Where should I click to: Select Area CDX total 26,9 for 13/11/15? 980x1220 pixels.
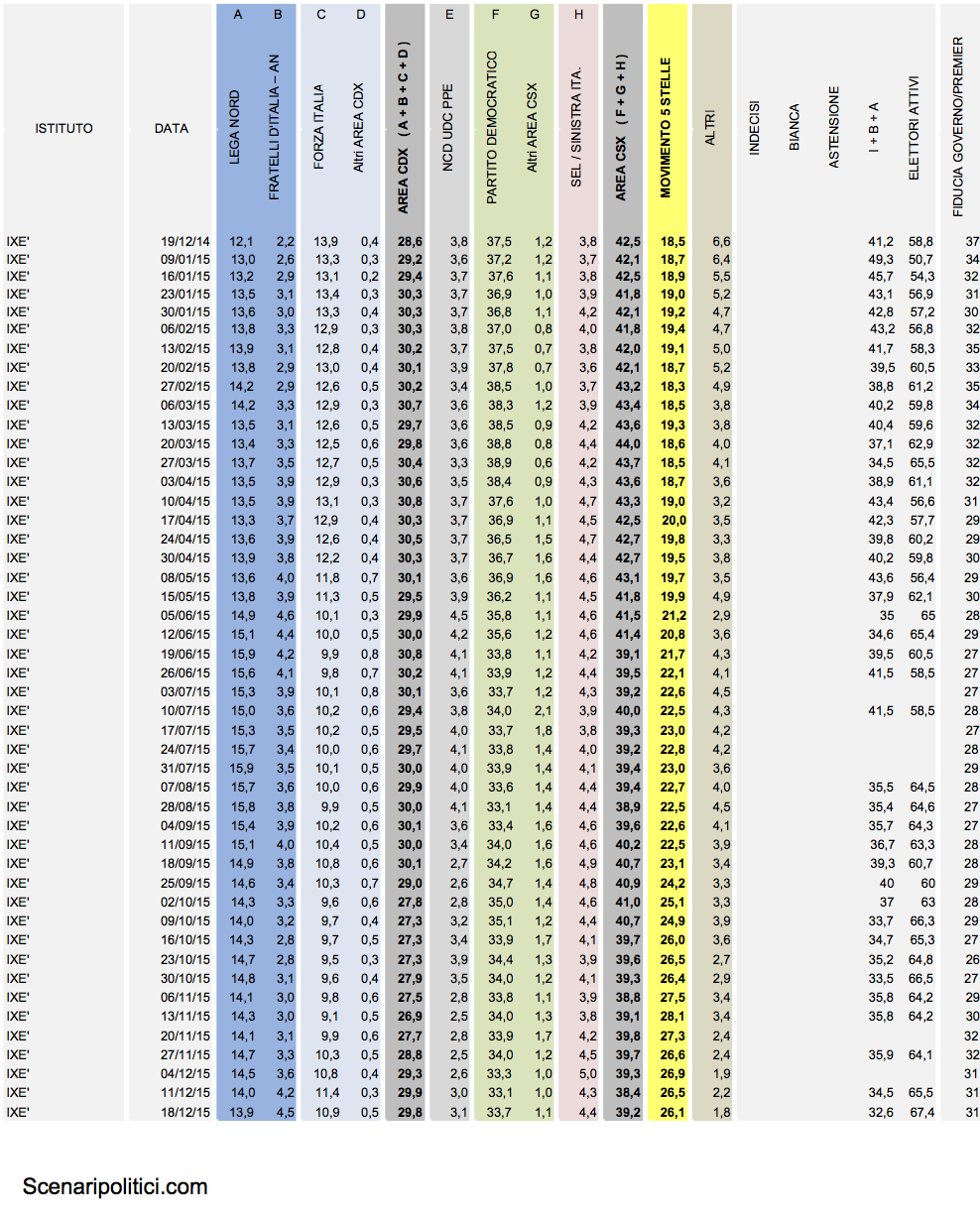click(411, 1016)
